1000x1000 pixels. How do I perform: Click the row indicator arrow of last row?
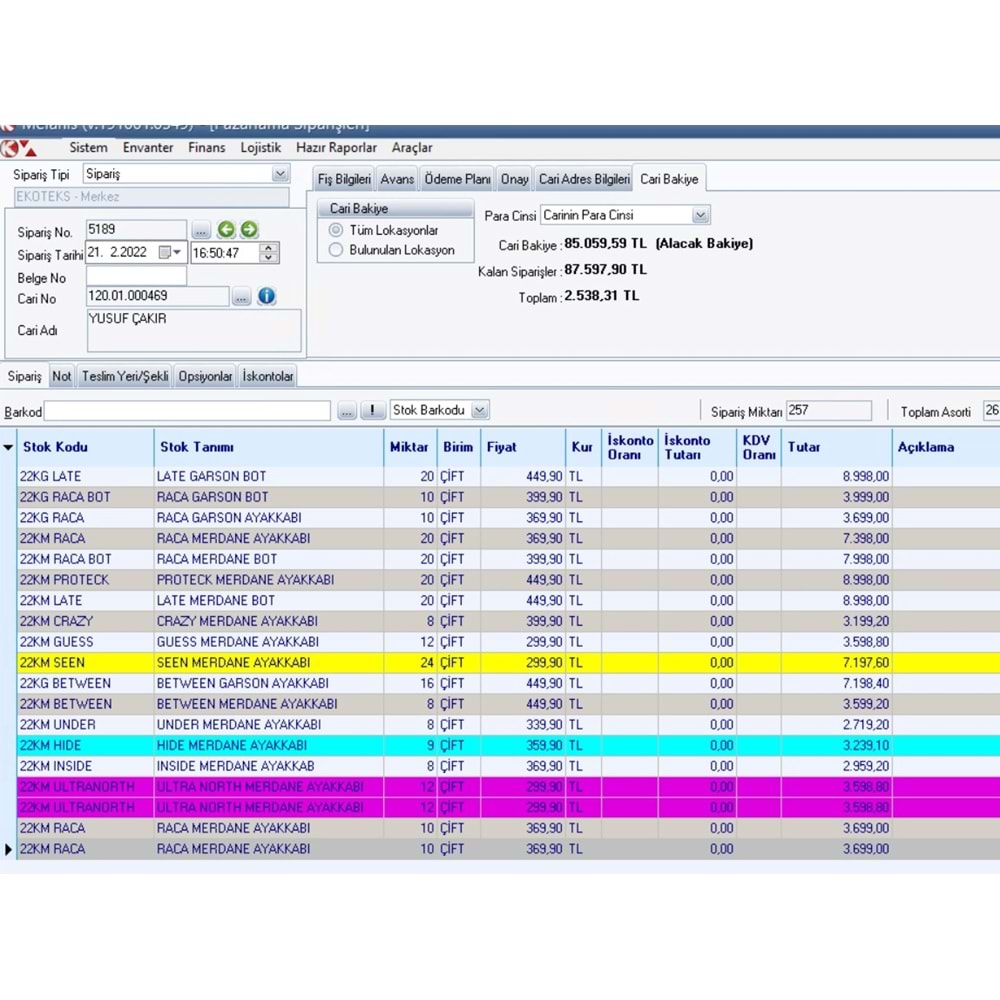pos(8,849)
